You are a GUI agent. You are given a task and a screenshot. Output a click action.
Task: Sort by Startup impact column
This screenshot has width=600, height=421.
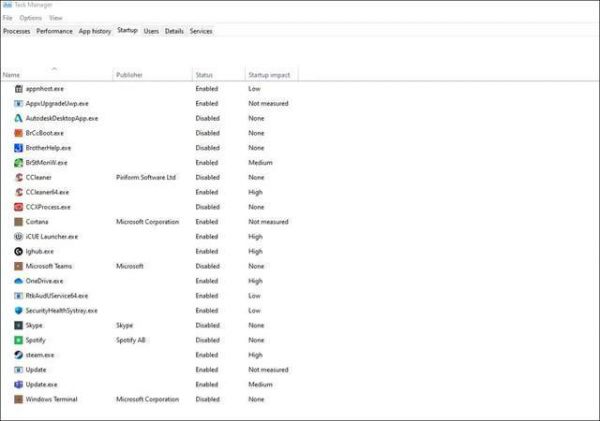tap(269, 75)
